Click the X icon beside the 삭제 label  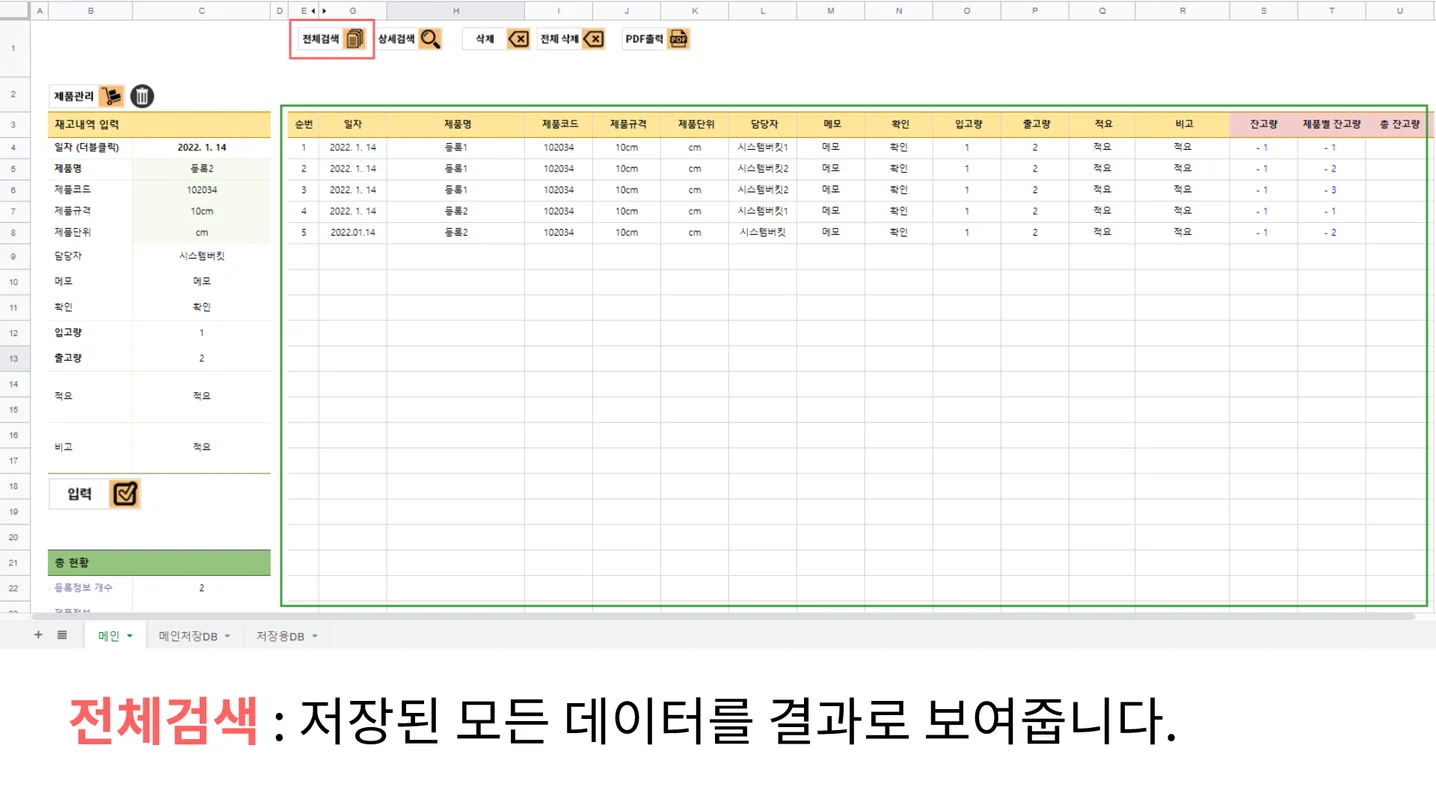coord(517,40)
